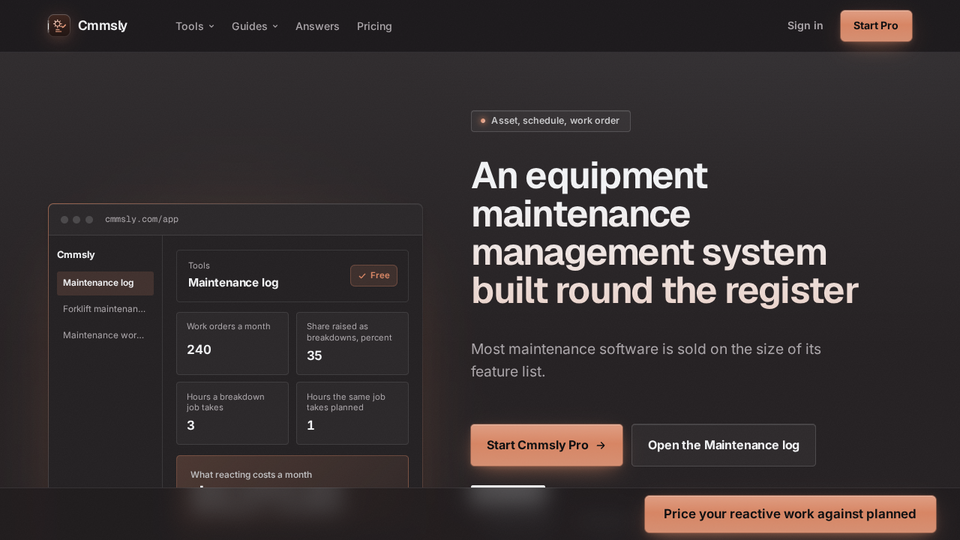Click the Start Pro button
The height and width of the screenshot is (540, 960).
pyautogui.click(x=876, y=26)
